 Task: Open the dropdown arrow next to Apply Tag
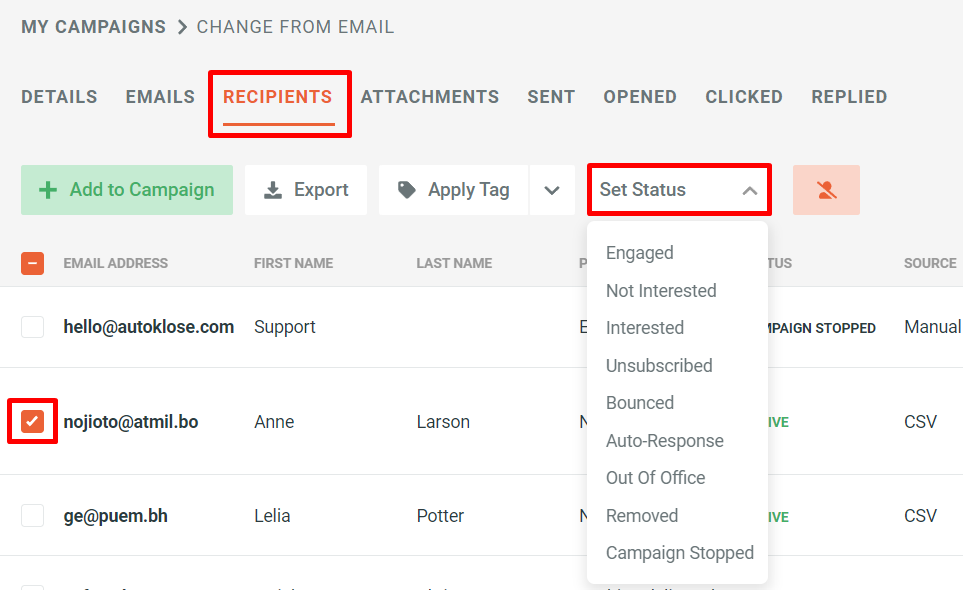tap(552, 189)
